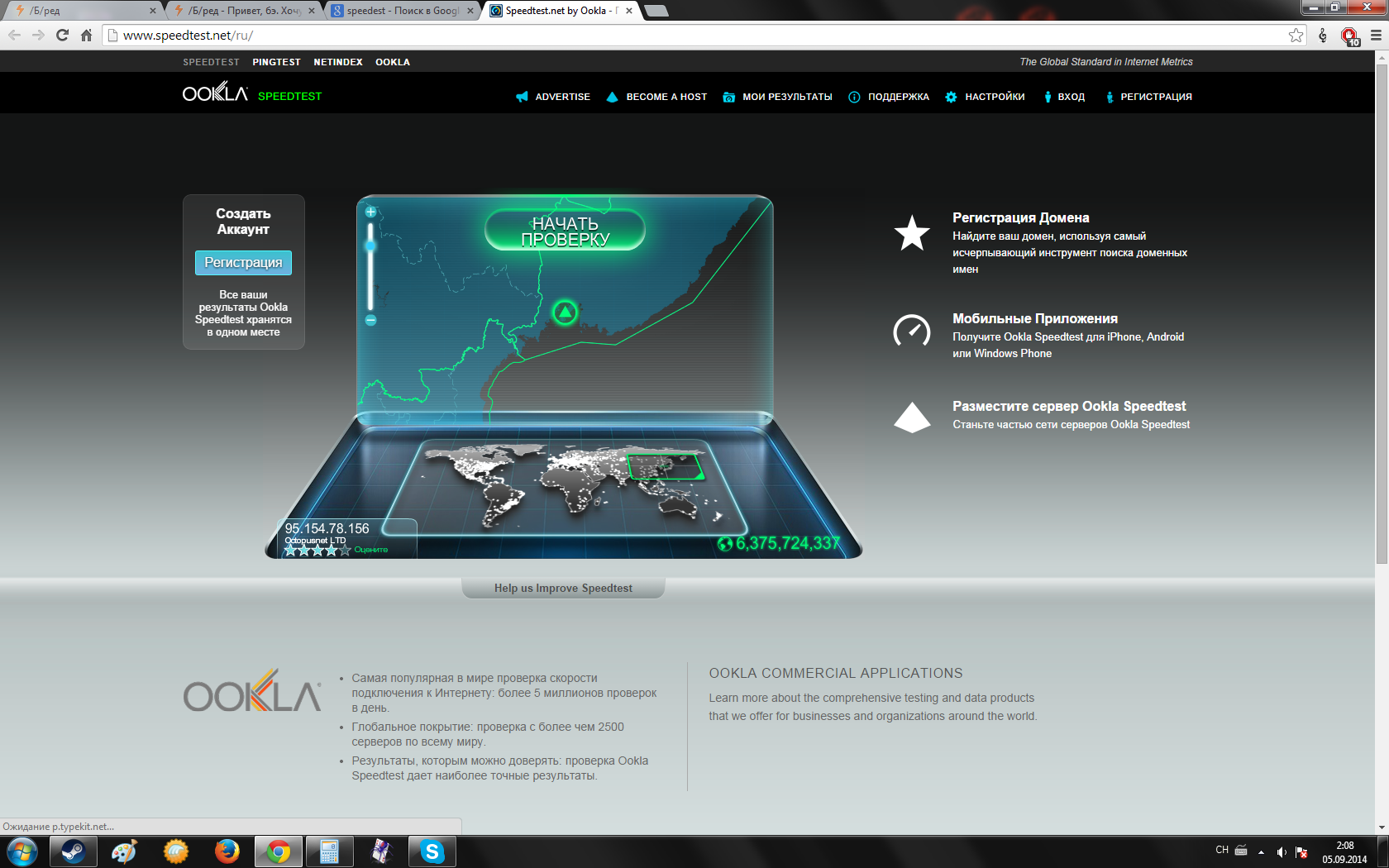1389x868 pixels.
Task: Close the Speedtest.net tab
Action: (629, 11)
